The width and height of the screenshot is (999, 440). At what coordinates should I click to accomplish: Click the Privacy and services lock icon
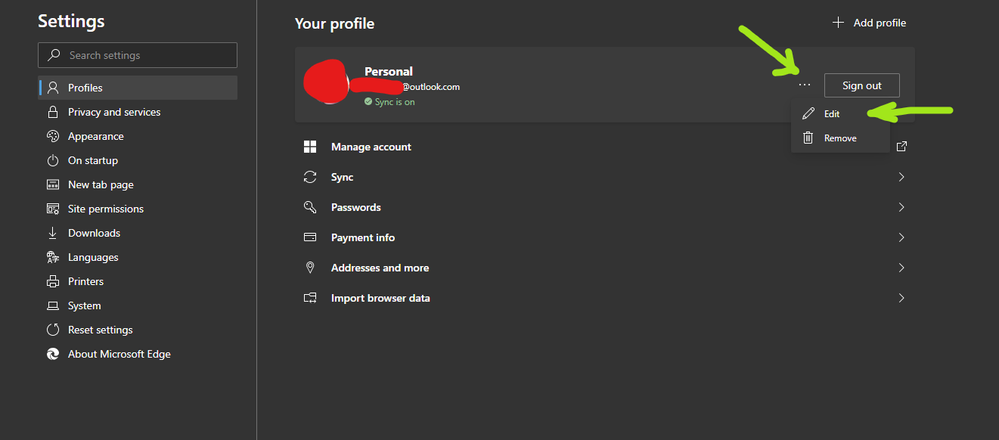[54, 112]
